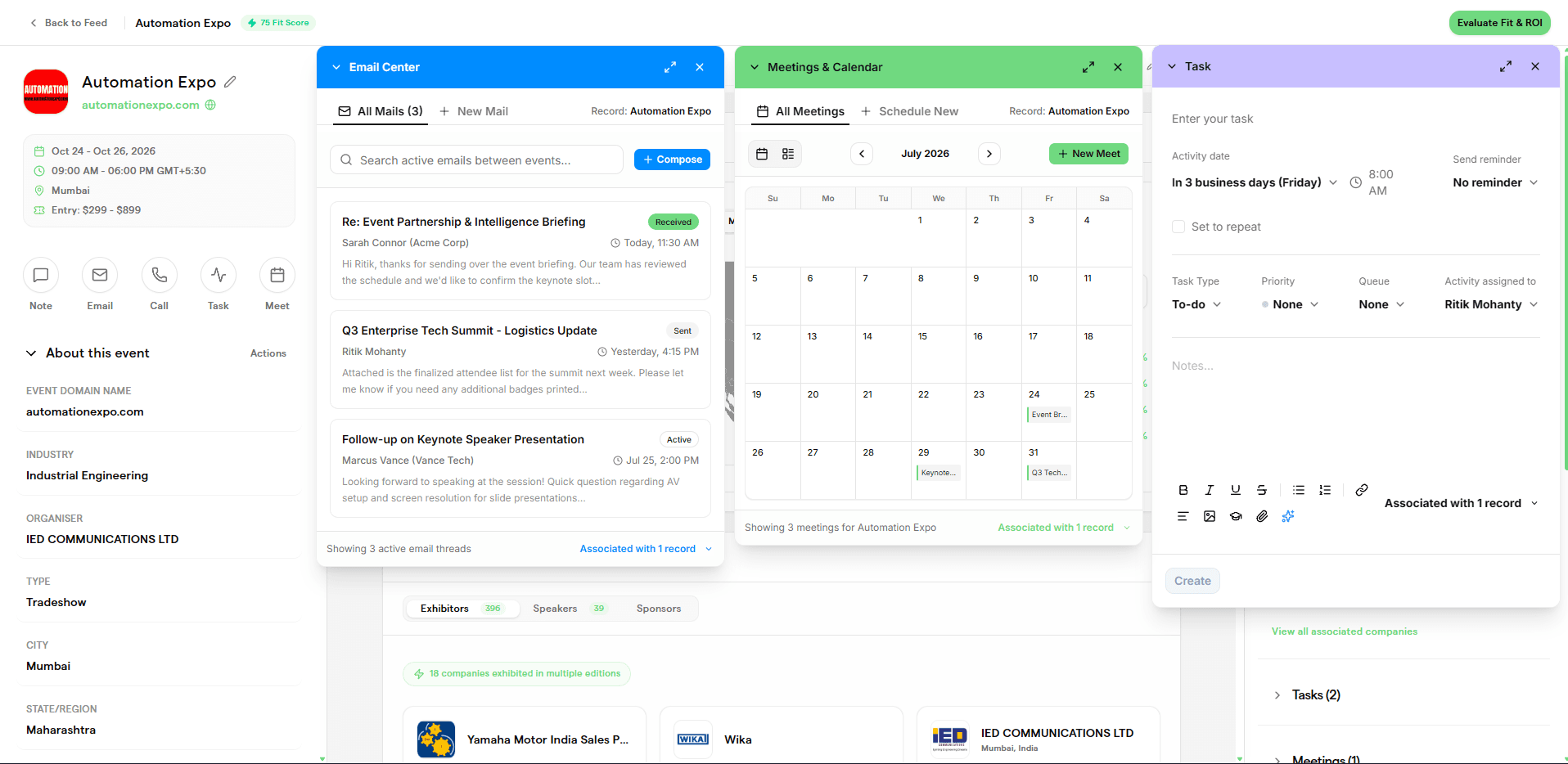Enable the Set to repeat checkbox

pyautogui.click(x=1178, y=227)
